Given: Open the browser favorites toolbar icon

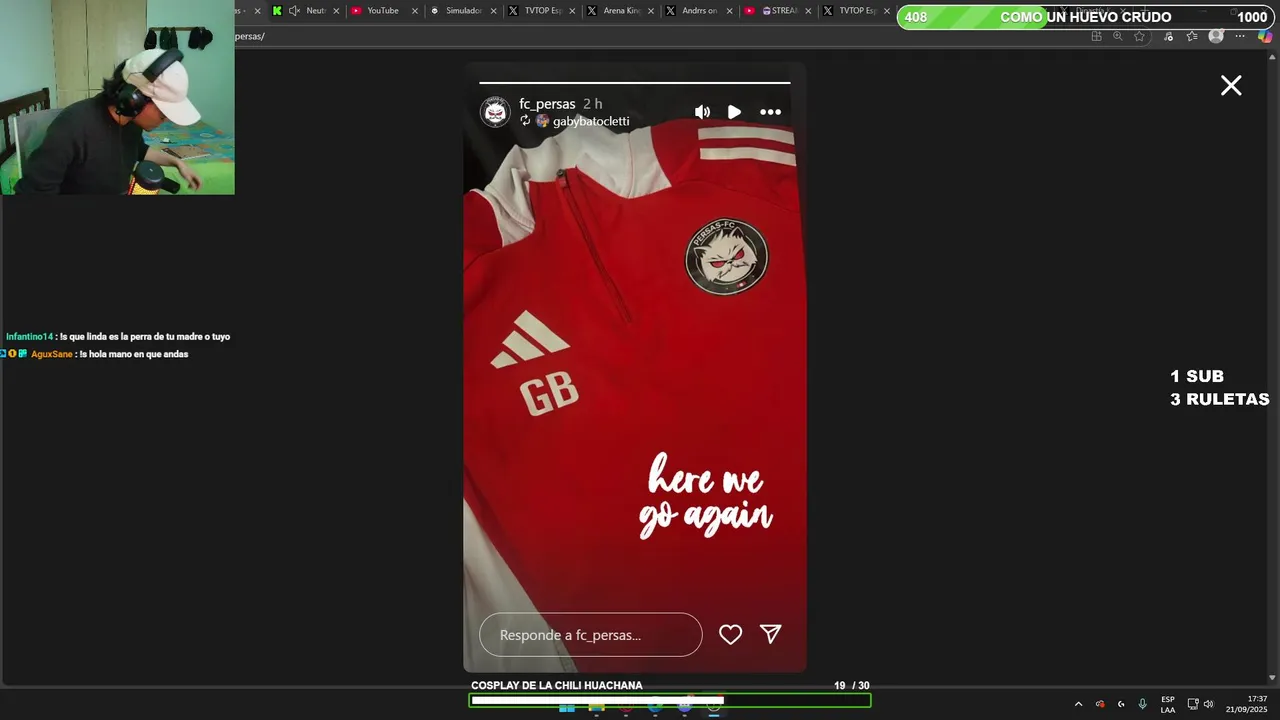Looking at the screenshot, I should (1192, 36).
